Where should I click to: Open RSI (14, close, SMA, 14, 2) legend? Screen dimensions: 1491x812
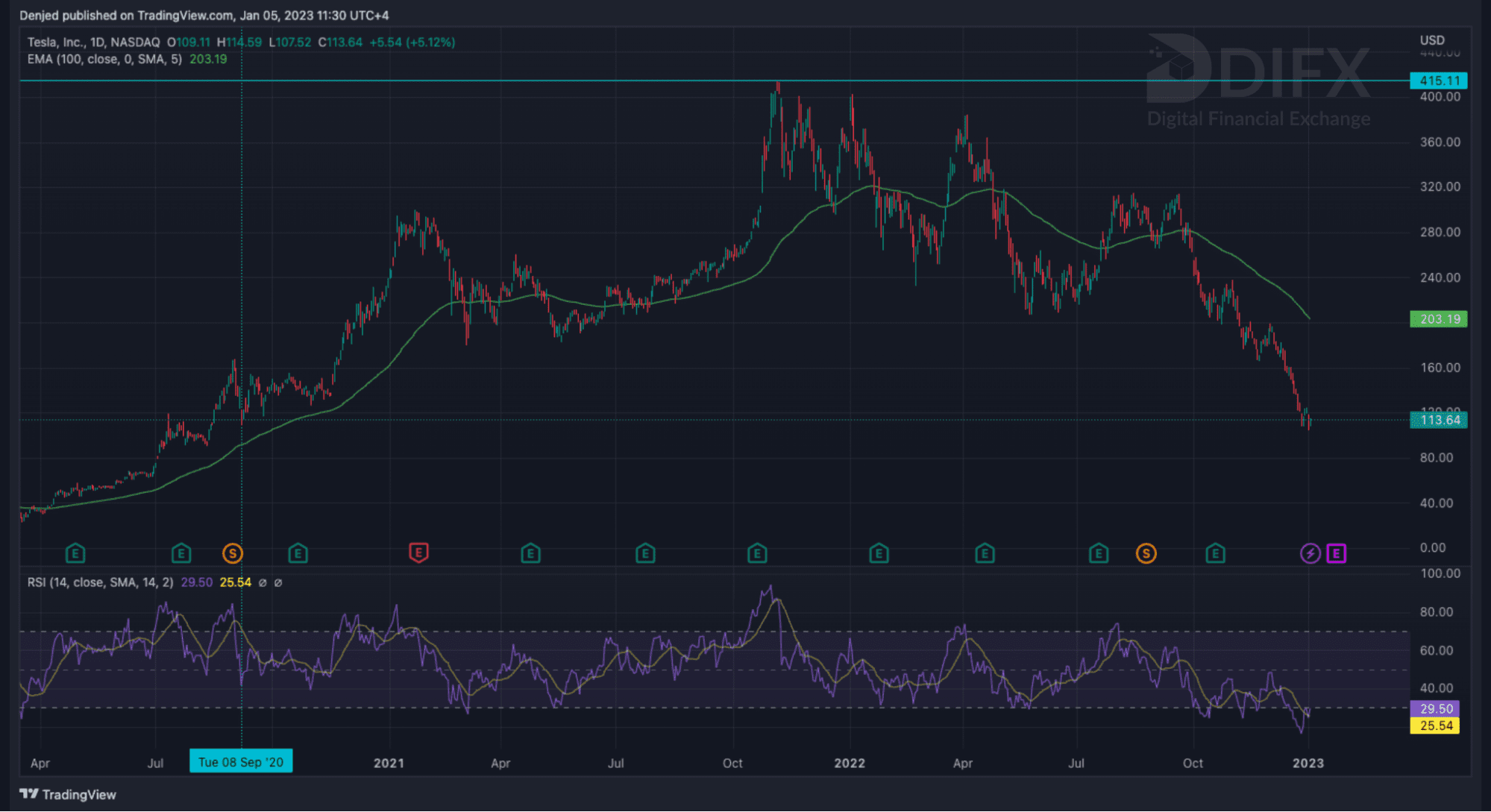(x=100, y=582)
